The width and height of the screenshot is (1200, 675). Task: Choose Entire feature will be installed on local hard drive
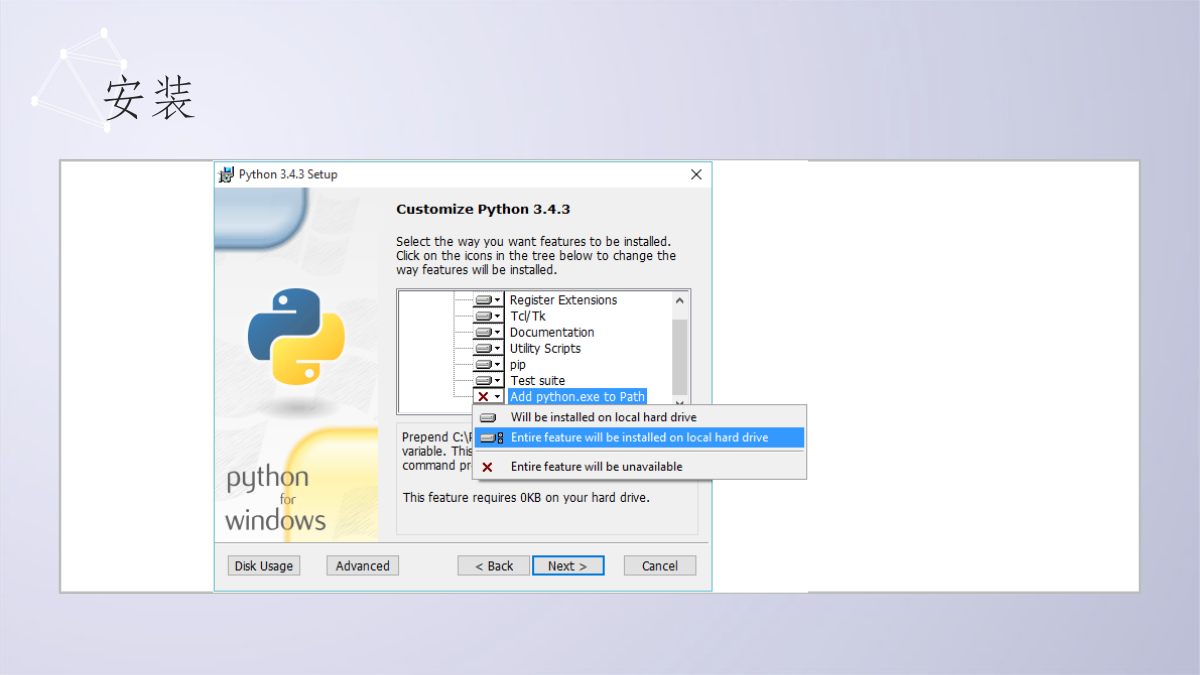pos(639,438)
